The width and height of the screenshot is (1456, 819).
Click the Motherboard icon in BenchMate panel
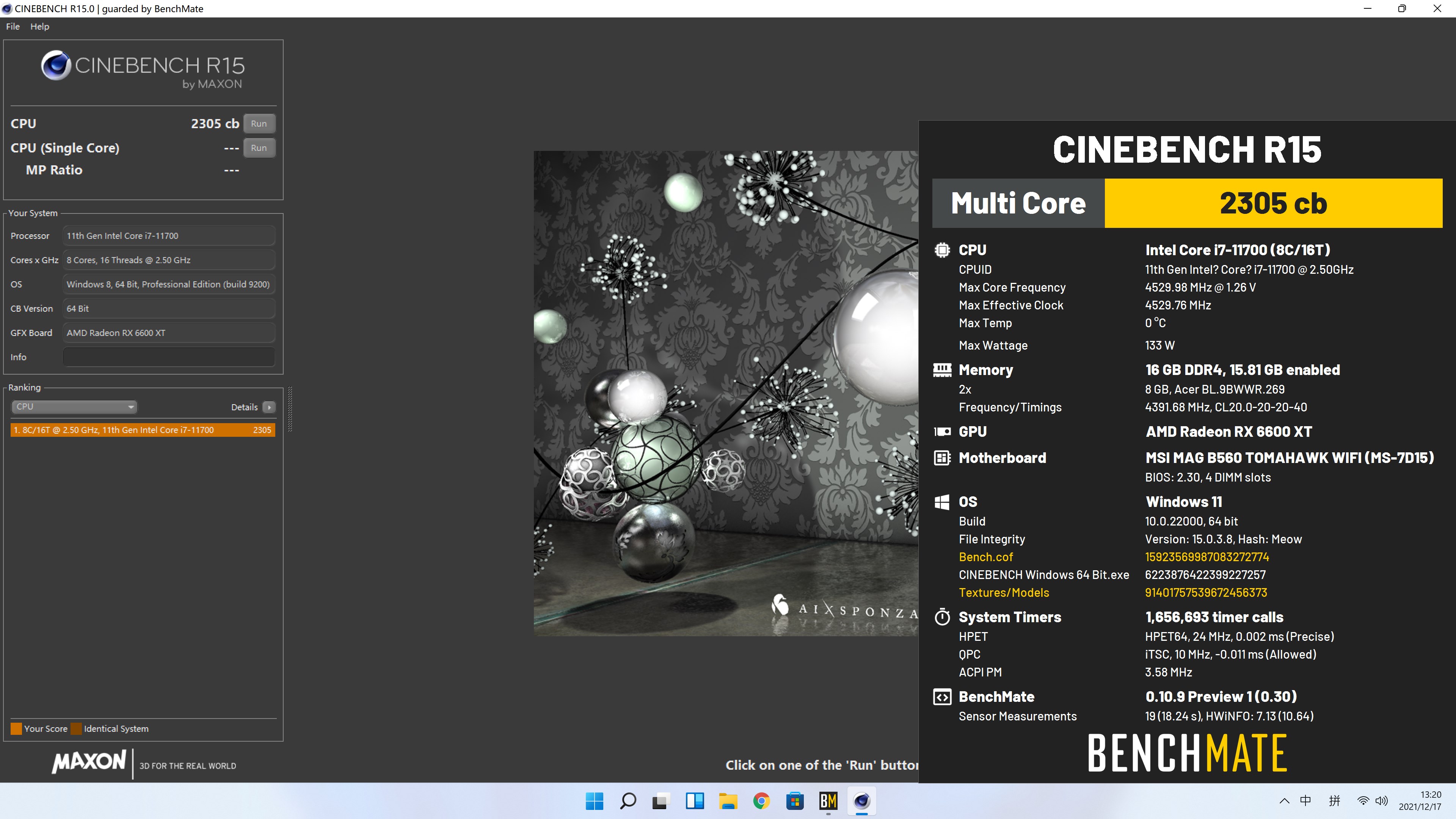pyautogui.click(x=942, y=458)
